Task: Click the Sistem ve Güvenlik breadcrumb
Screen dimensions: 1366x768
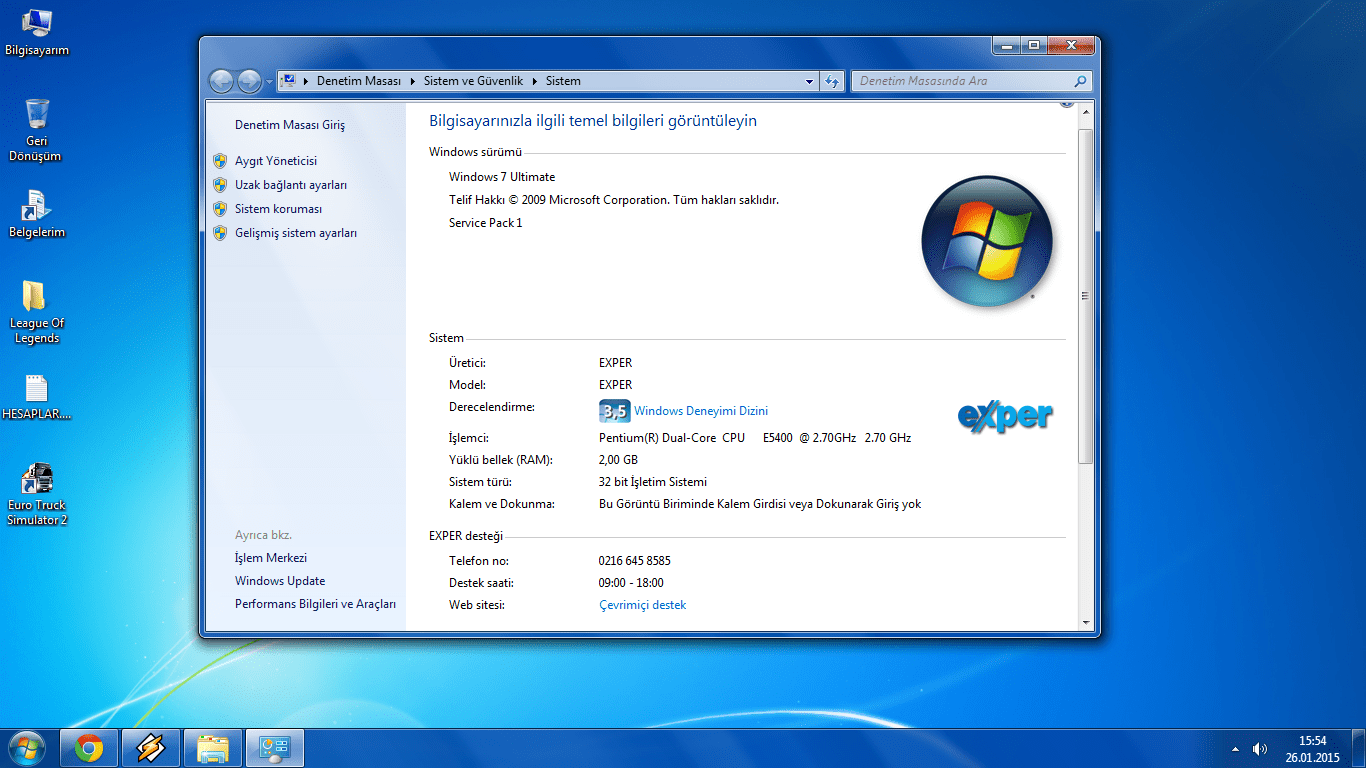Action: click(473, 81)
